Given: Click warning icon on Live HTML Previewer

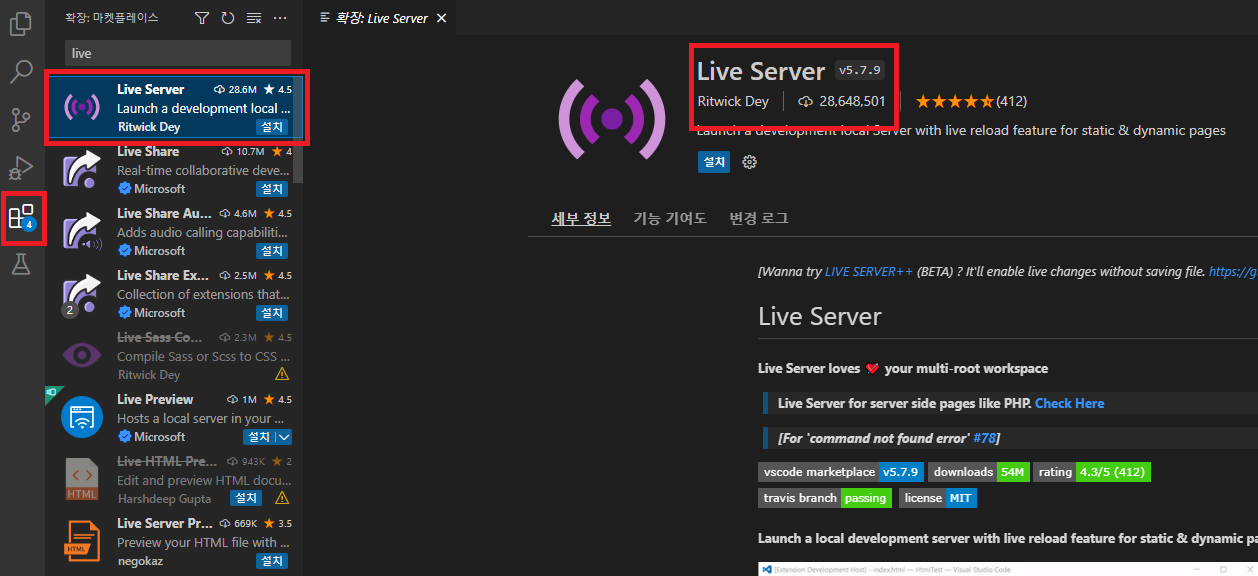Looking at the screenshot, I should coord(282,498).
